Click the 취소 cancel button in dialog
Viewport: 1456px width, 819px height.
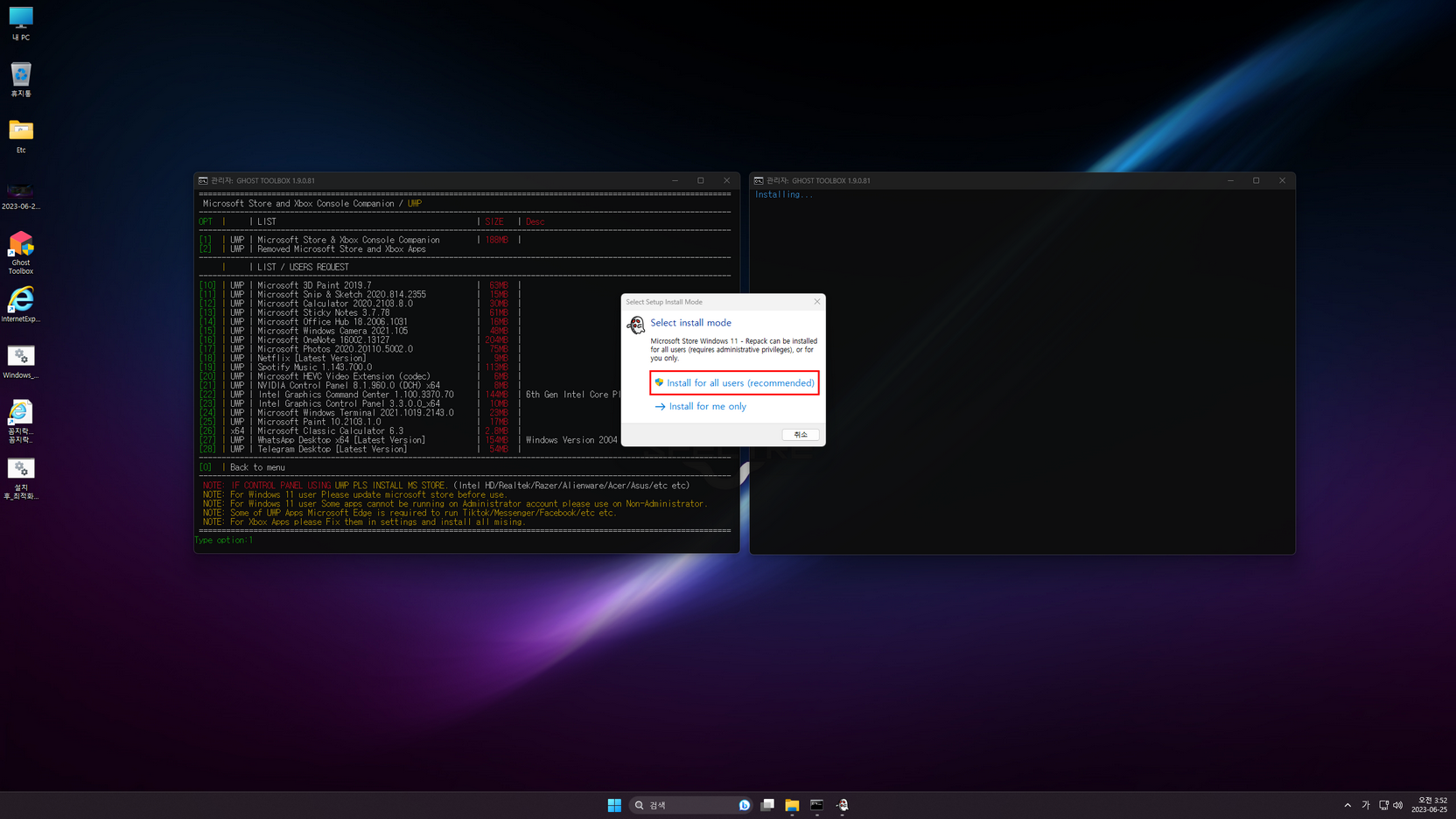801,434
